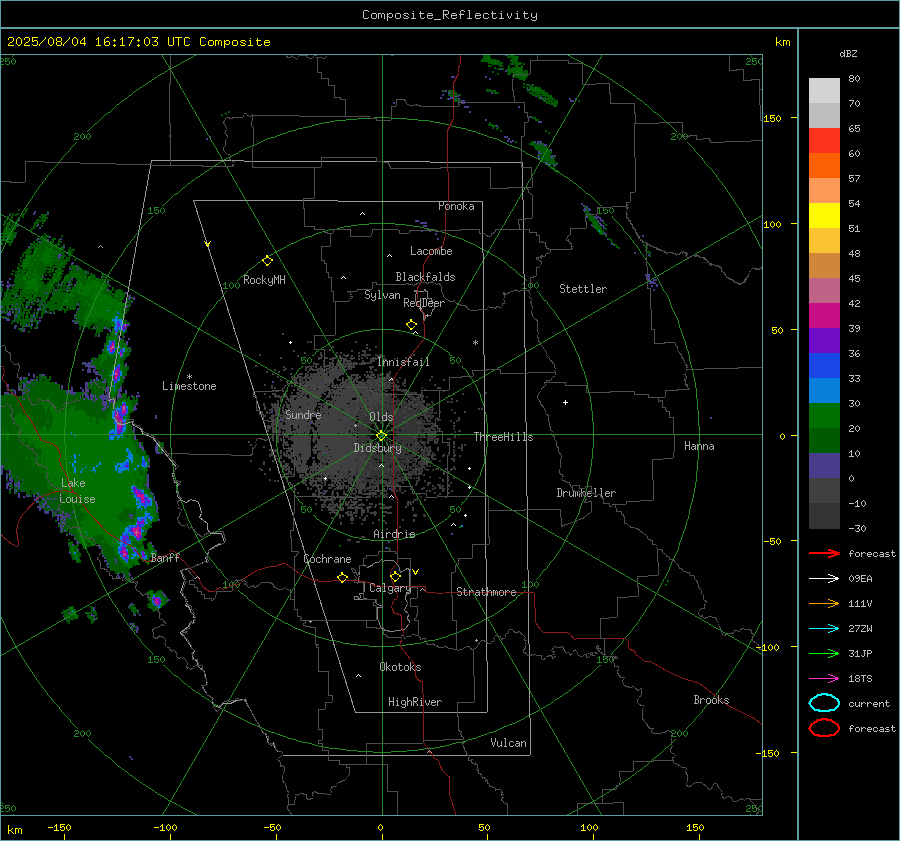The width and height of the screenshot is (900, 841).
Task: Click the RedDeer city label
Action: tap(424, 303)
